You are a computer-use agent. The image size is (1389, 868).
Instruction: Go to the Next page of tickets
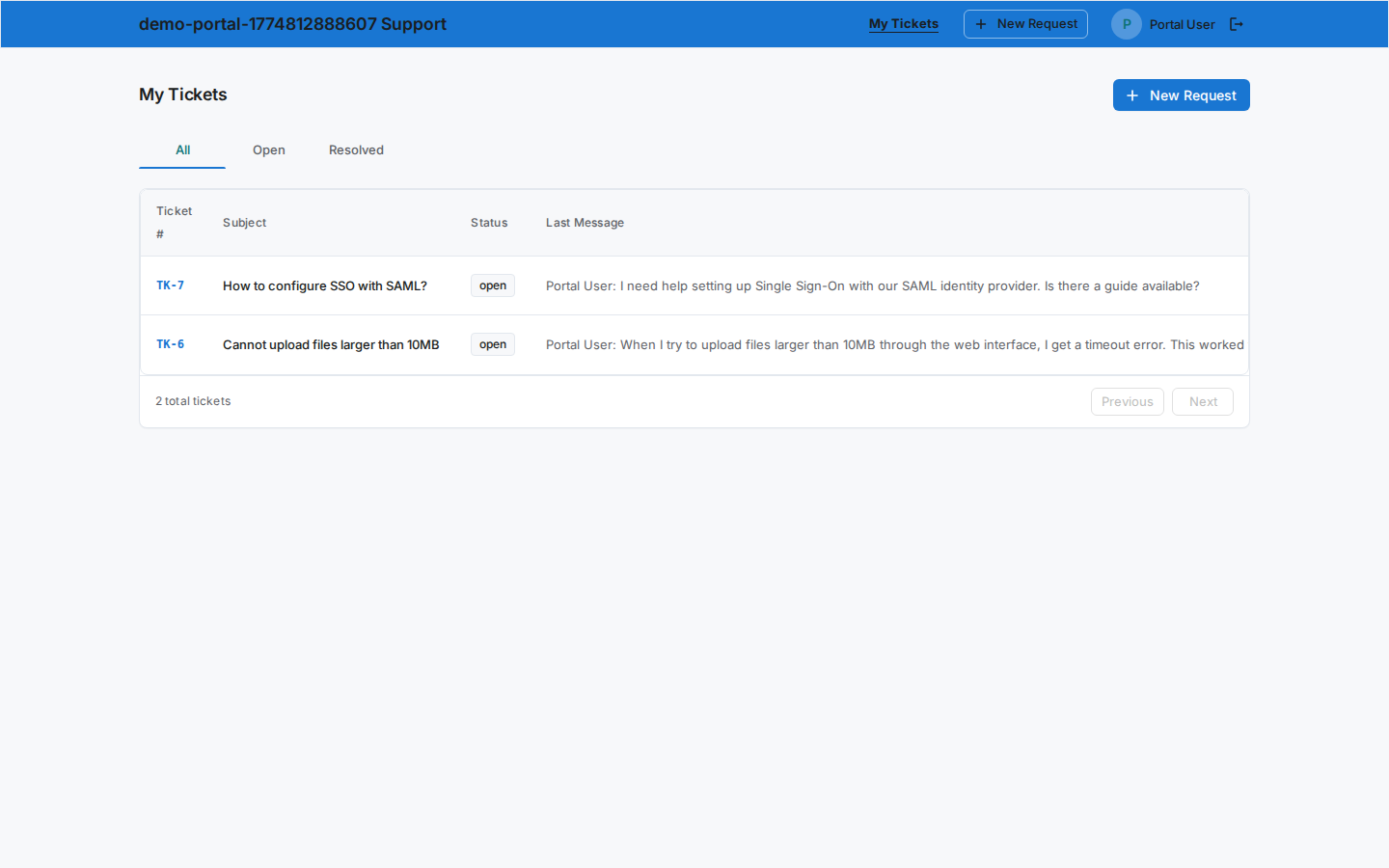1202,401
